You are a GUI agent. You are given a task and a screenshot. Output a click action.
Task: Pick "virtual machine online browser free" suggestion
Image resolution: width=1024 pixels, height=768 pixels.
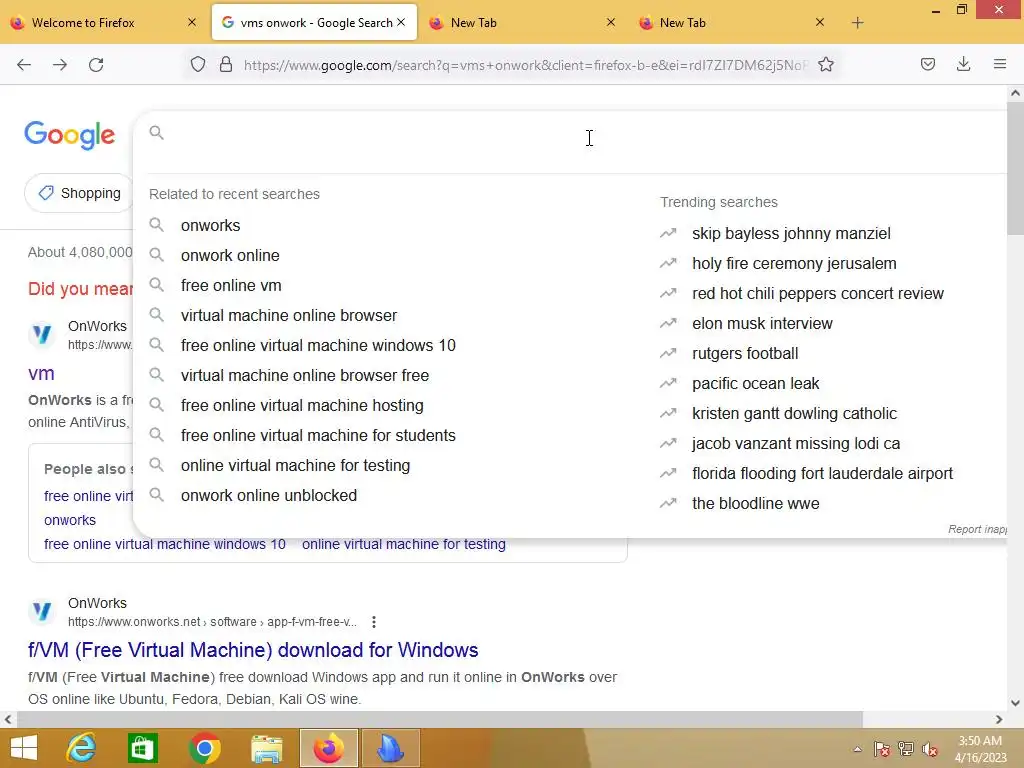305,376
